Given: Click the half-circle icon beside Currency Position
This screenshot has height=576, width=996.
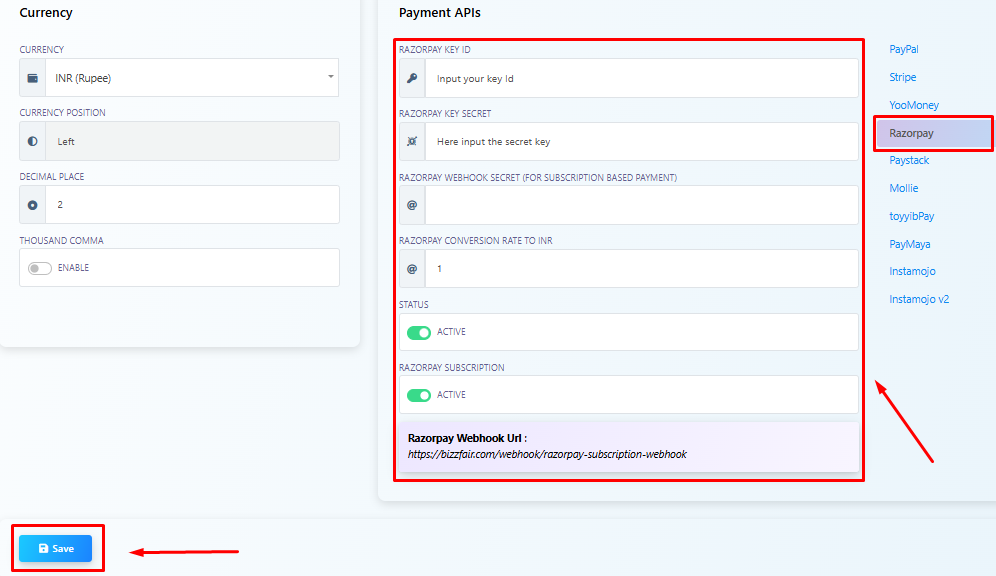Looking at the screenshot, I should [32, 142].
